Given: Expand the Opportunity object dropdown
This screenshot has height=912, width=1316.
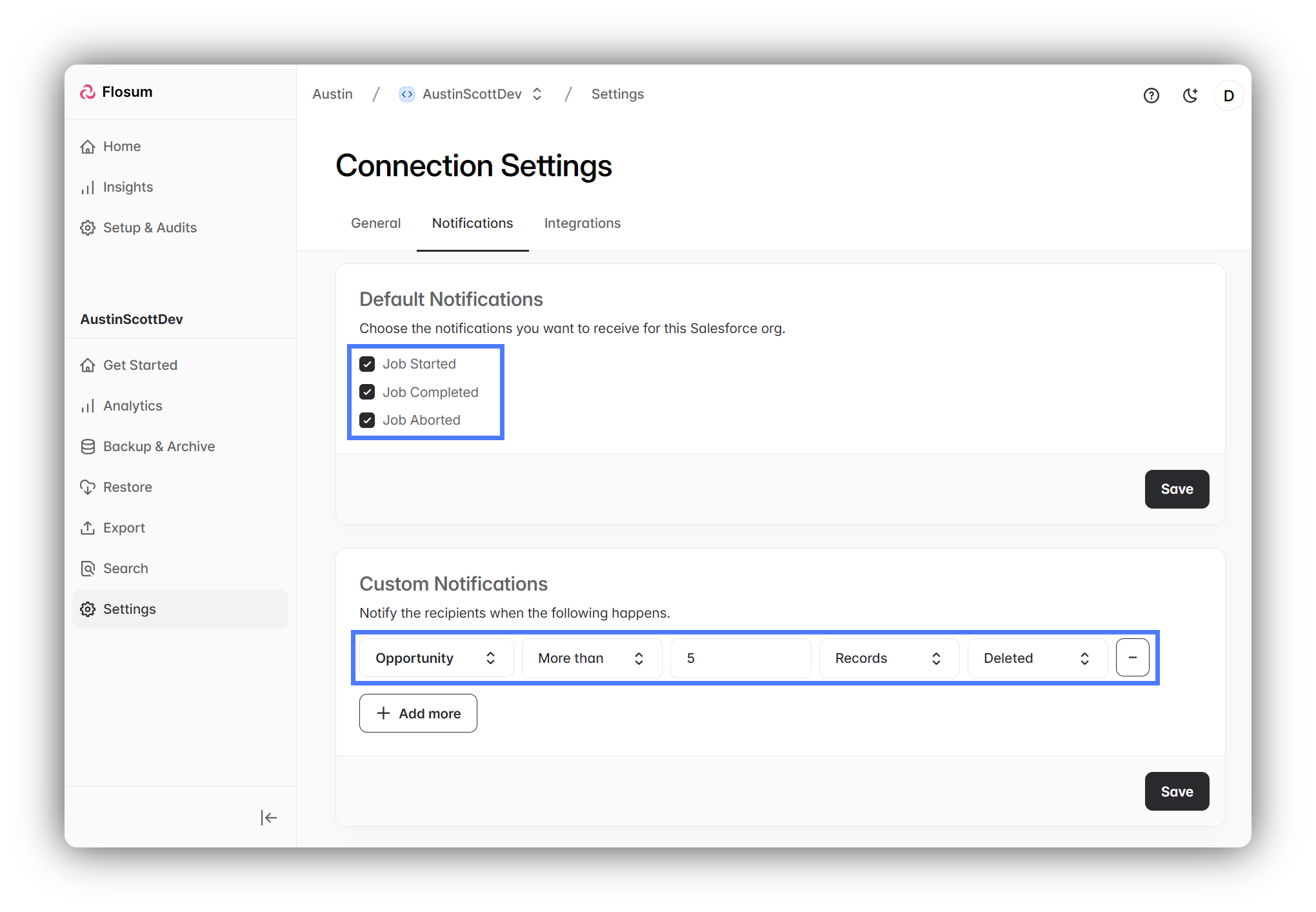Looking at the screenshot, I should pyautogui.click(x=436, y=658).
